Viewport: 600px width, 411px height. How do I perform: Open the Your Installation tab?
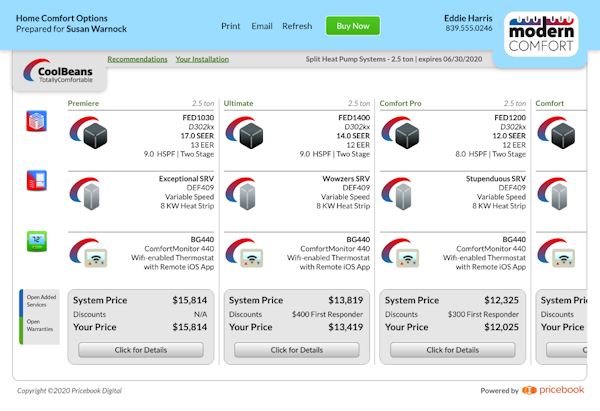202,59
